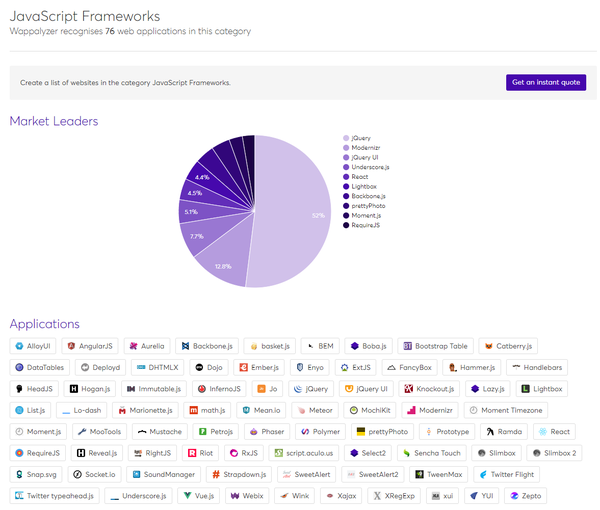Click the Ember.js icon
Viewport: 600px width, 510px height.
pyautogui.click(x=243, y=367)
